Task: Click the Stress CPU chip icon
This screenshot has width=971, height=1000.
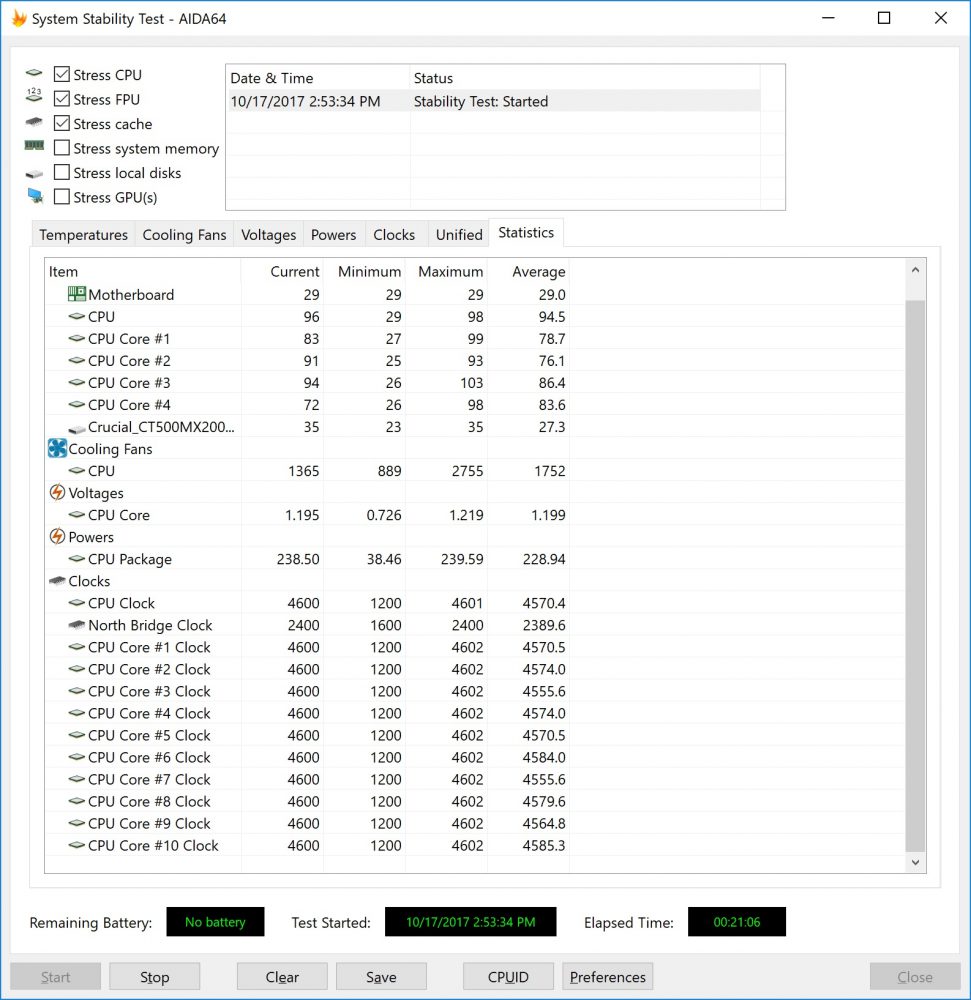Action: 34,73
